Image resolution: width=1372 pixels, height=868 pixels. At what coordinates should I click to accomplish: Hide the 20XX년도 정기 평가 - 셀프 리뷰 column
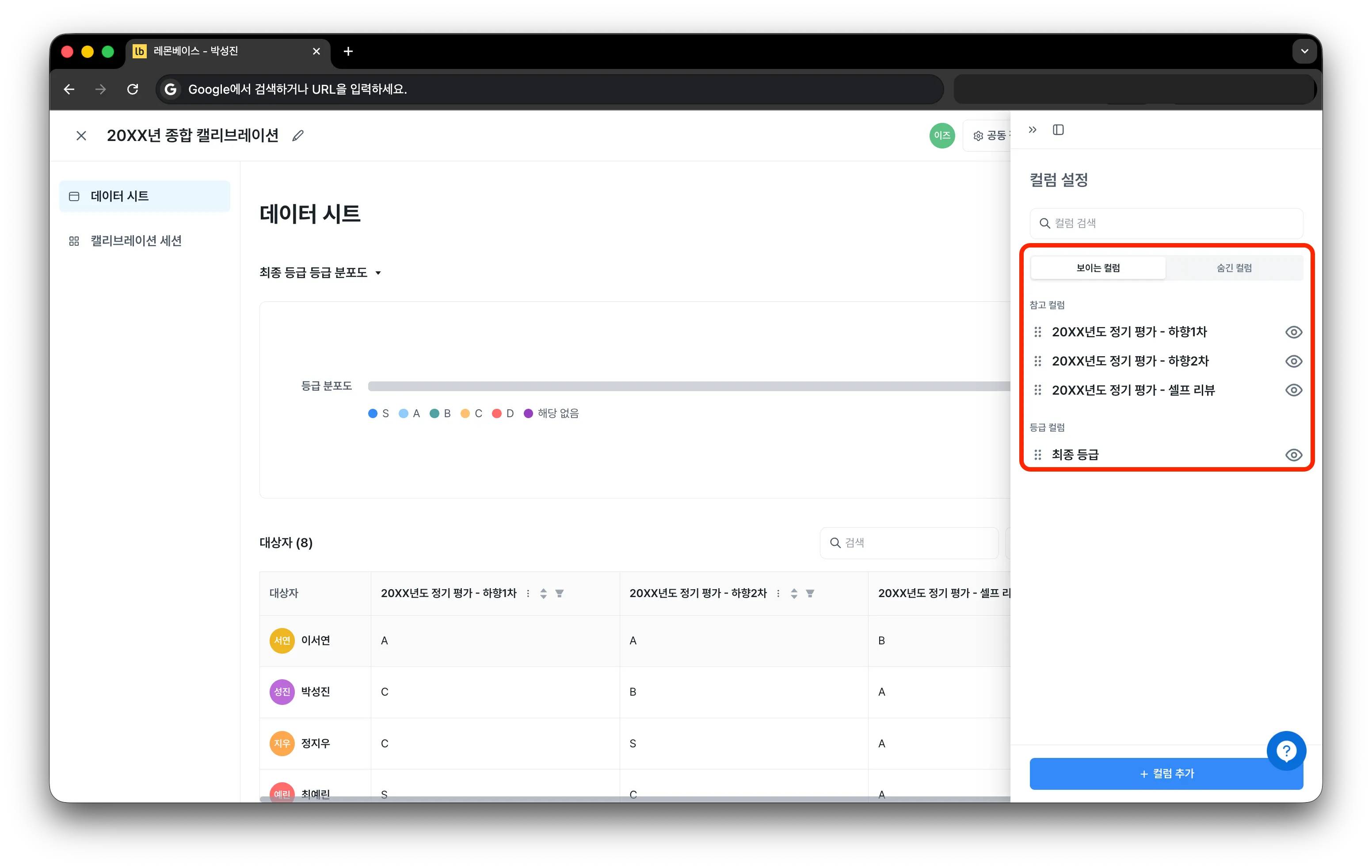(x=1293, y=390)
